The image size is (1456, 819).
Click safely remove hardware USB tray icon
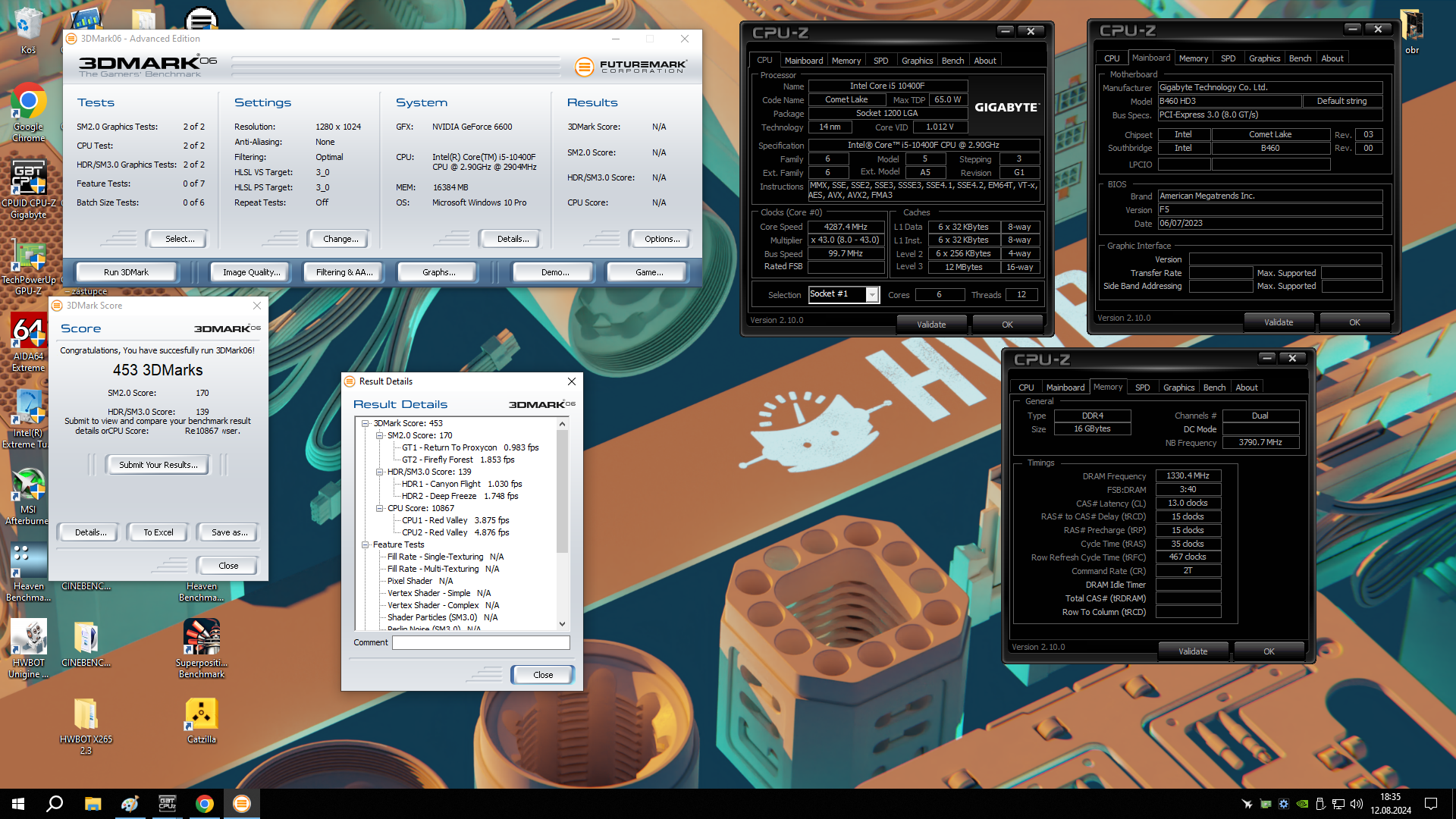1320,804
